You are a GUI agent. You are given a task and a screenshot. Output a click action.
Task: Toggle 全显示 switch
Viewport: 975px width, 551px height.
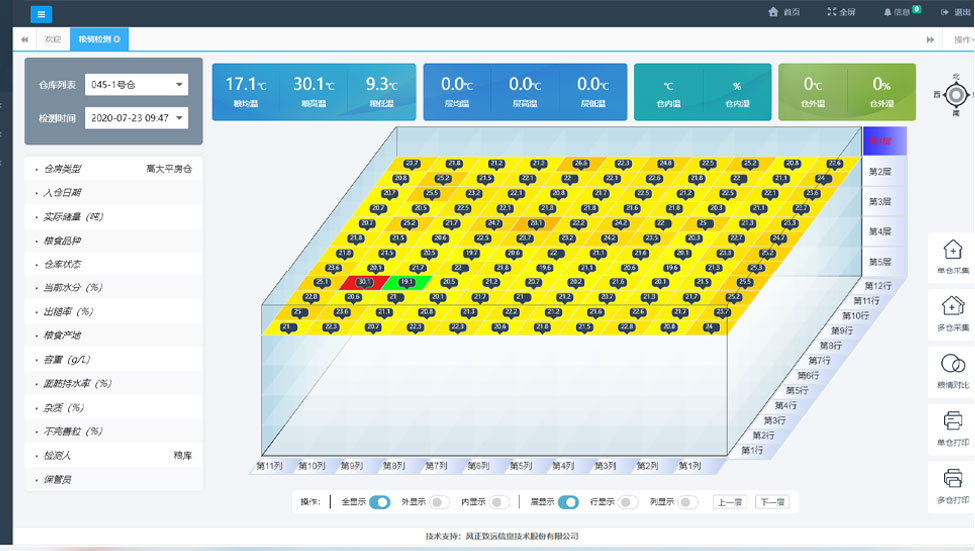click(x=379, y=502)
